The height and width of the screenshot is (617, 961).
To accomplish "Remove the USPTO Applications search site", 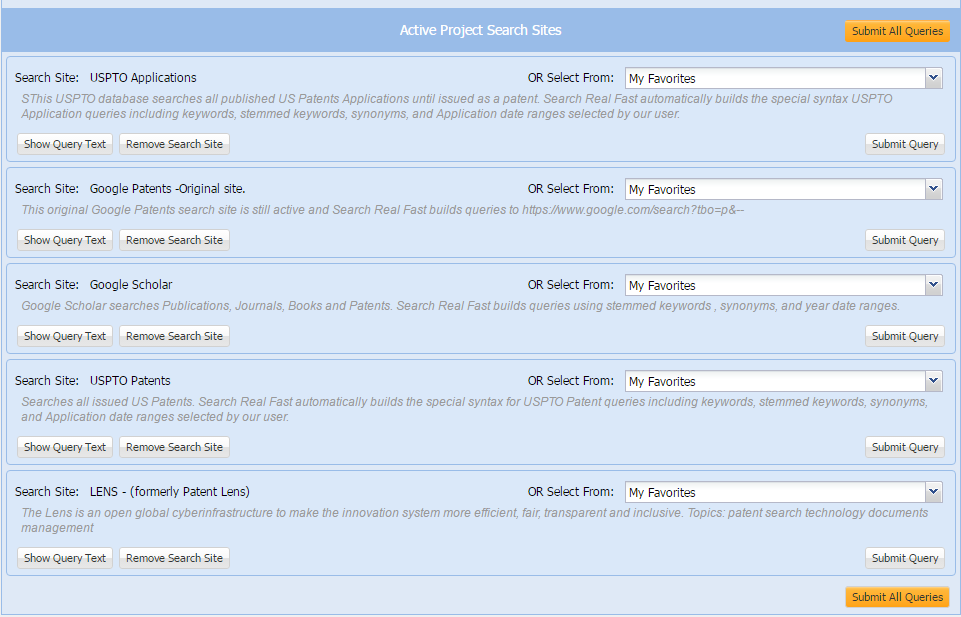I will (x=175, y=144).
